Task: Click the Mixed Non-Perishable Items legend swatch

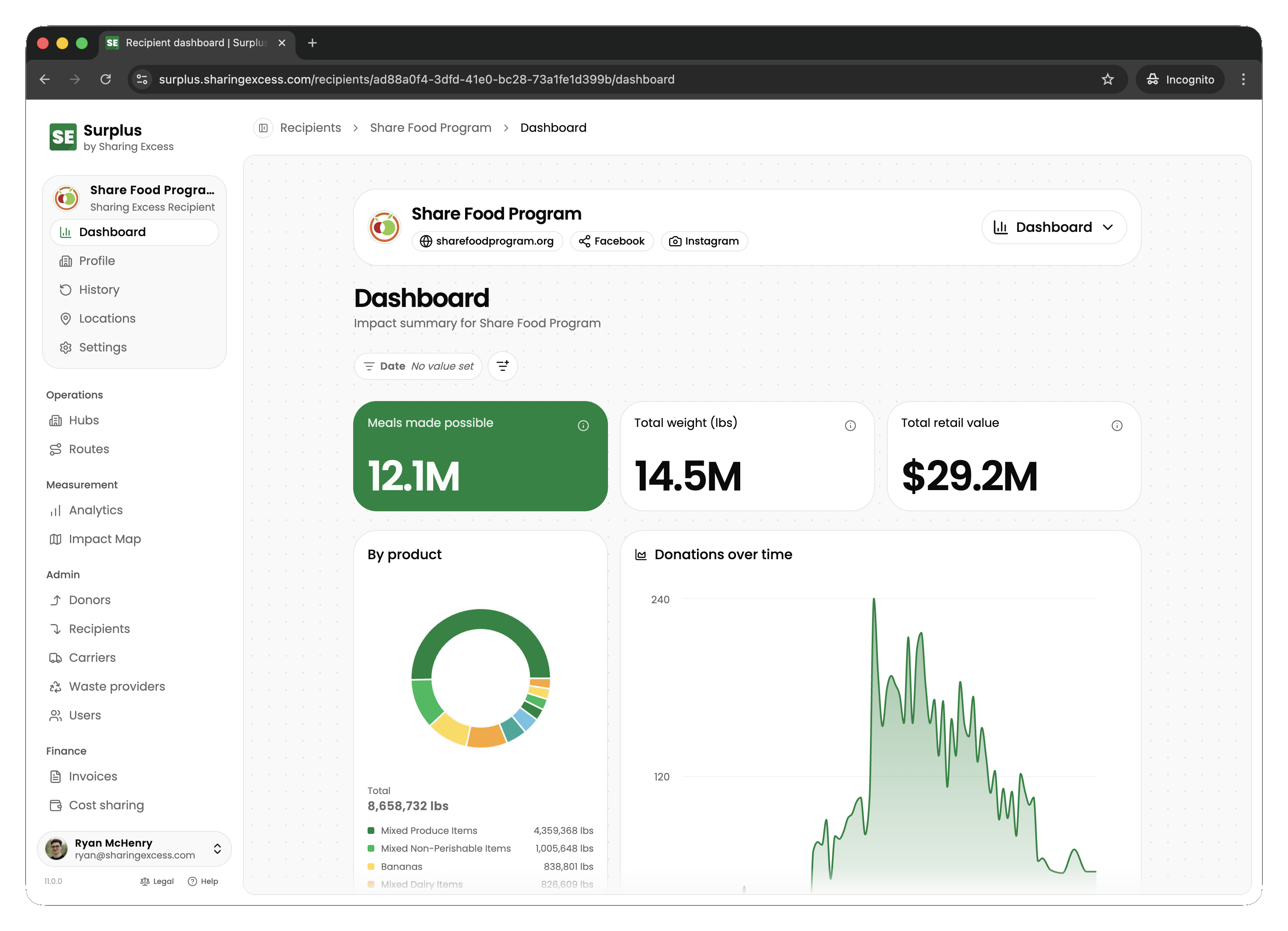Action: [x=371, y=849]
